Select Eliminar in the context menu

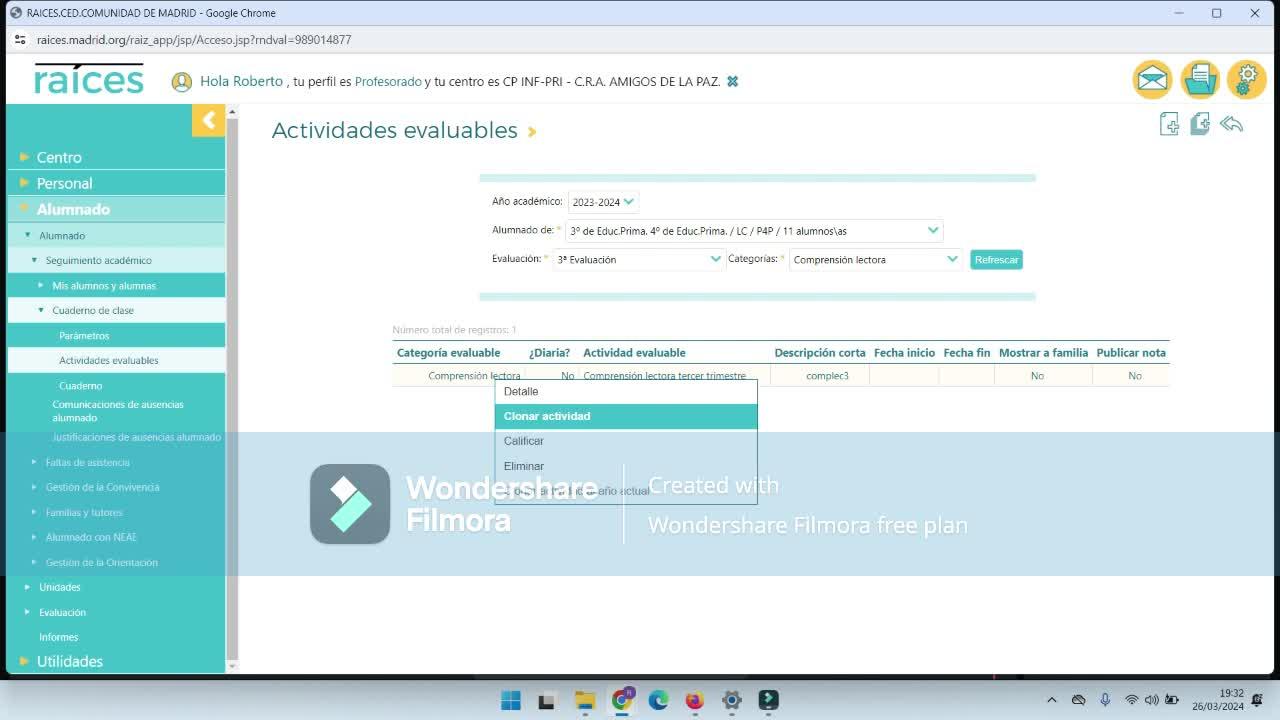tap(626, 466)
